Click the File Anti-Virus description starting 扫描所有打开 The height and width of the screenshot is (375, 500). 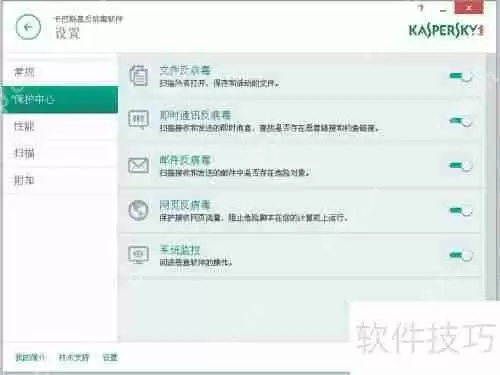point(219,83)
